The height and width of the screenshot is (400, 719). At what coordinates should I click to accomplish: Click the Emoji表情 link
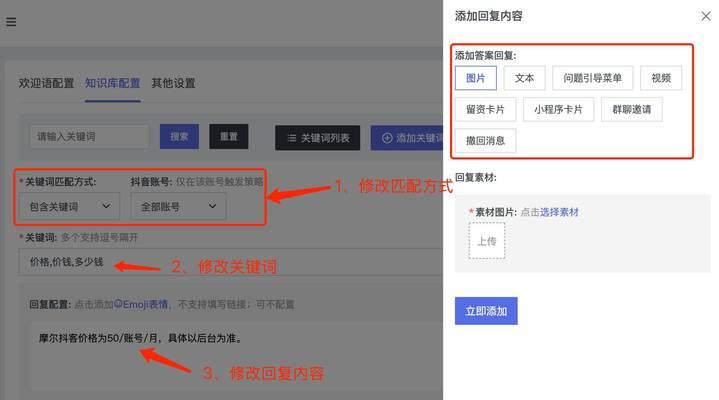point(141,304)
